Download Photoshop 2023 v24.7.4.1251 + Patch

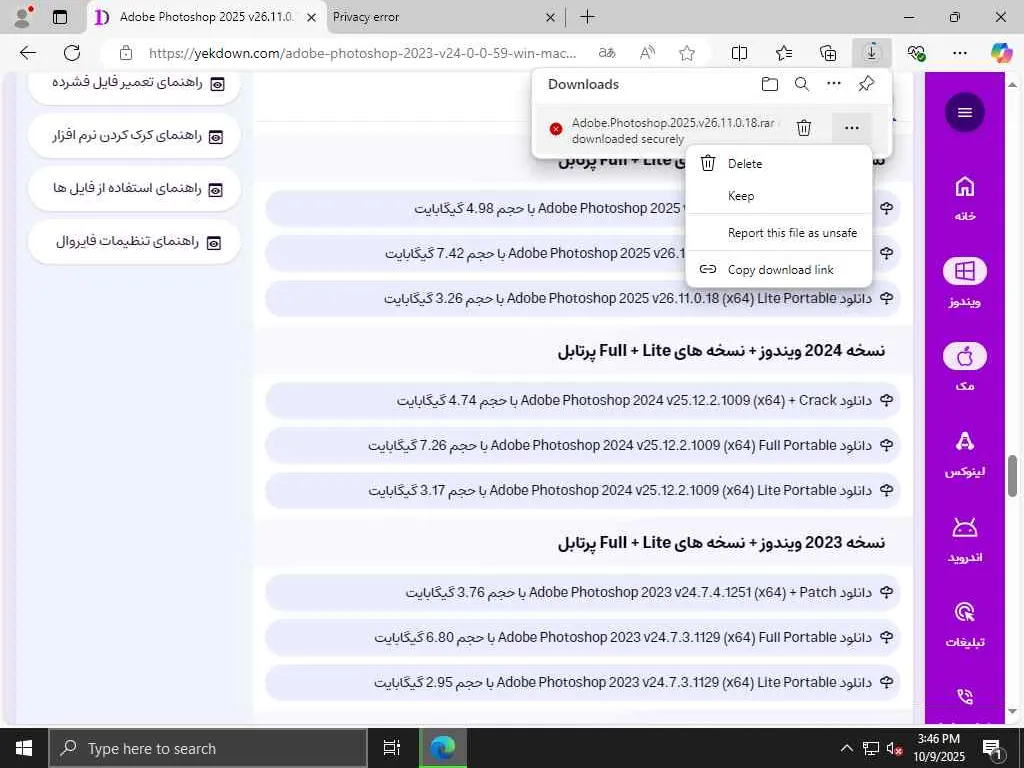583,592
